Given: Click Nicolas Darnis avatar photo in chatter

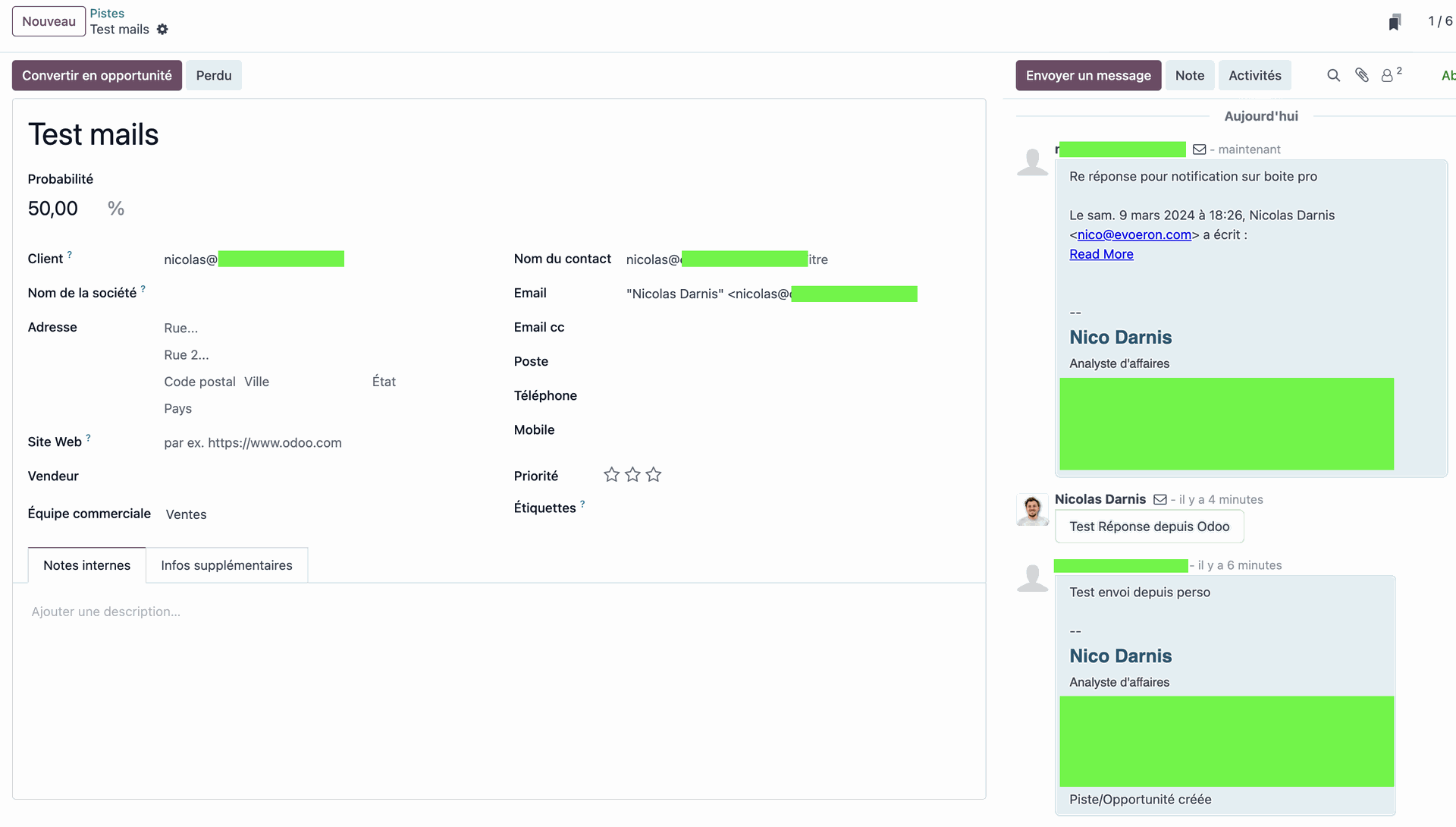Looking at the screenshot, I should coord(1032,510).
